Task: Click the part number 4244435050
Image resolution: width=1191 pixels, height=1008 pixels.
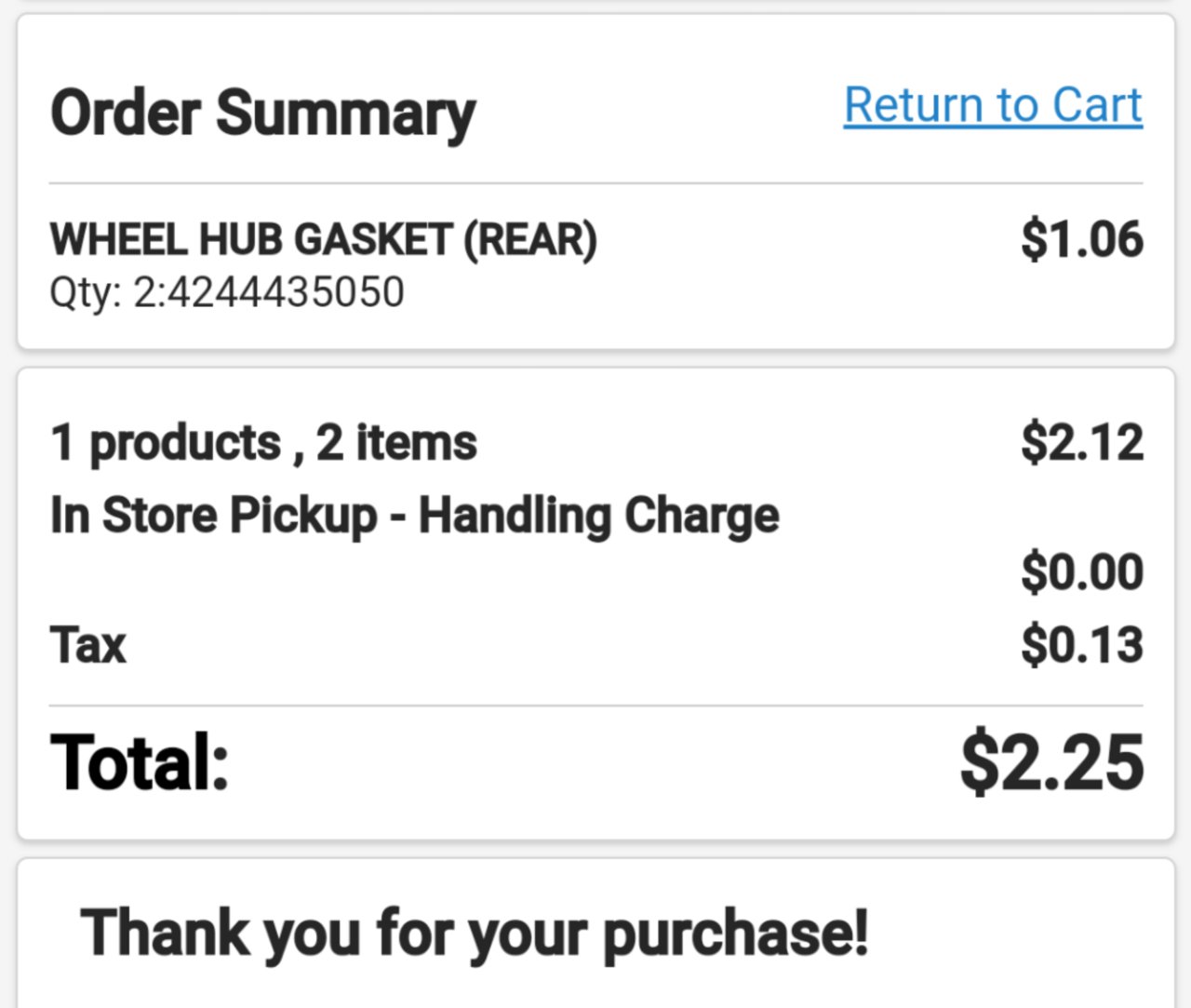Action: (x=287, y=292)
